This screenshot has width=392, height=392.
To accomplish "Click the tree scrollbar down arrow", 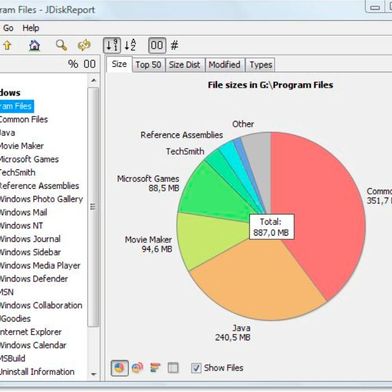I will (x=94, y=374).
